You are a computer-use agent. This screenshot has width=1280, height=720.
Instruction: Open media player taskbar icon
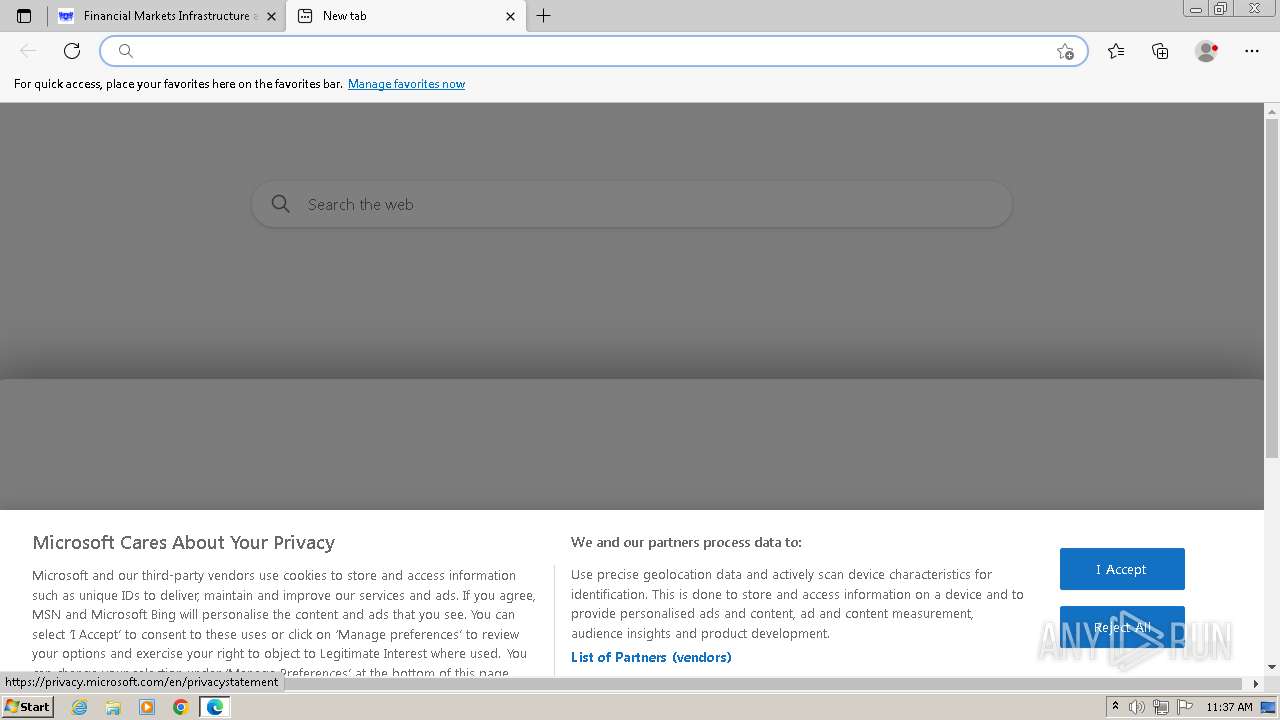tap(147, 707)
